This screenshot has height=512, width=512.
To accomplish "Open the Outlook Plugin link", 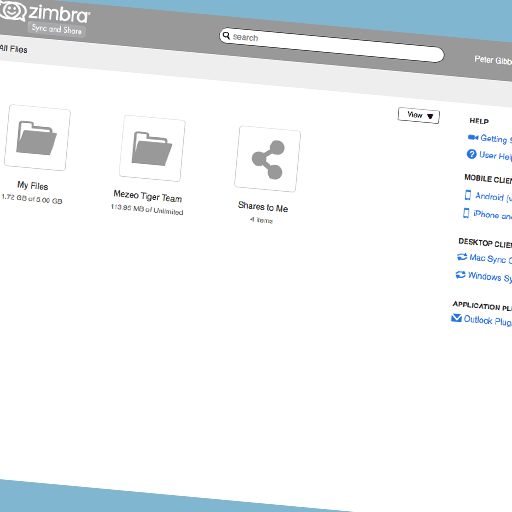I will pyautogui.click(x=488, y=321).
